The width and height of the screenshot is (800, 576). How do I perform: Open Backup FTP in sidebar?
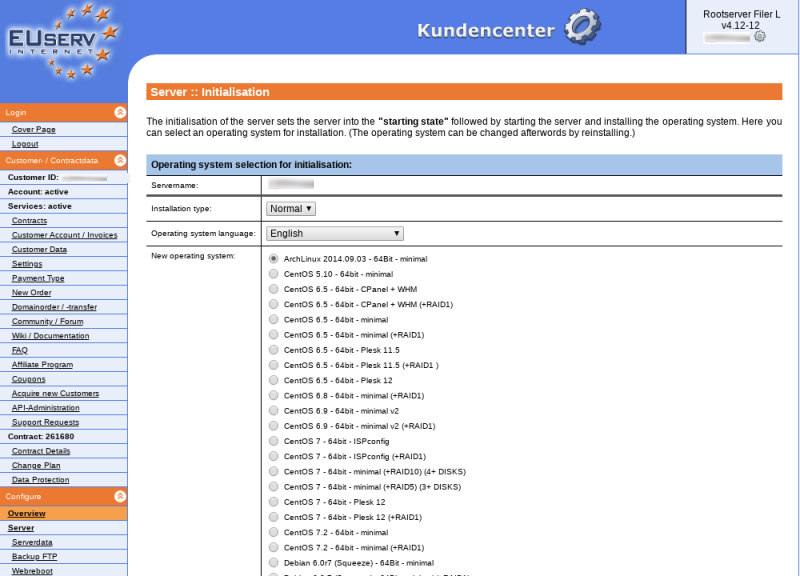(x=34, y=557)
